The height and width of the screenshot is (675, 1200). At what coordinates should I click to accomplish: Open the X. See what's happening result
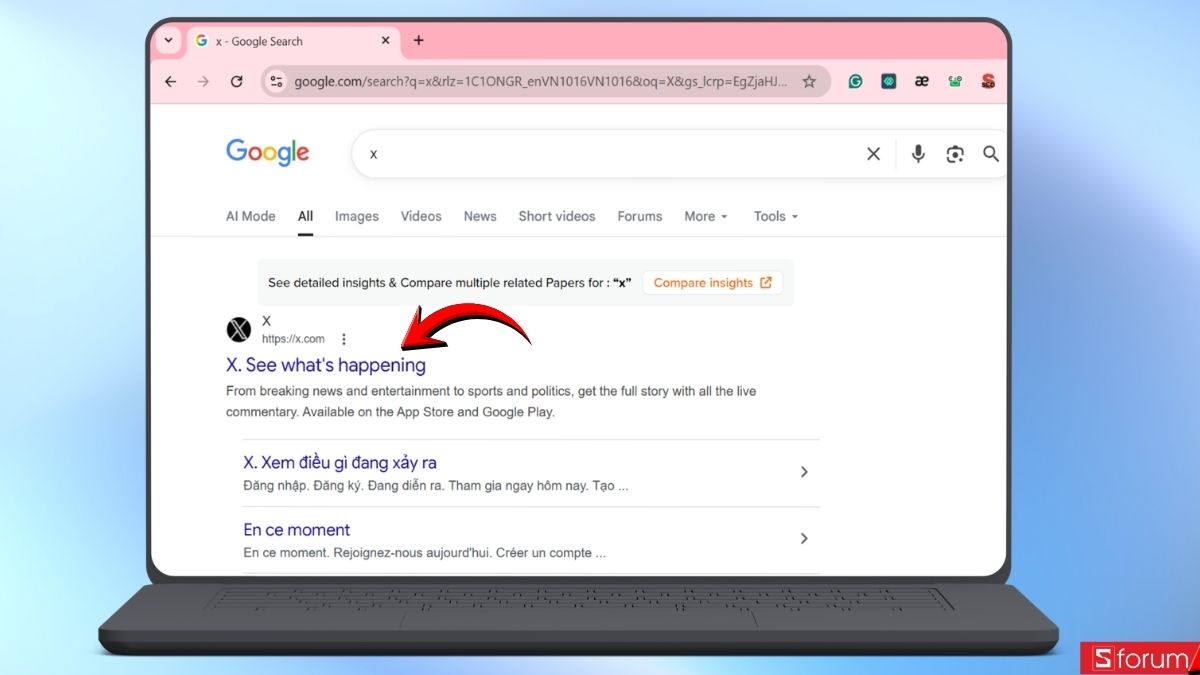tap(326, 365)
